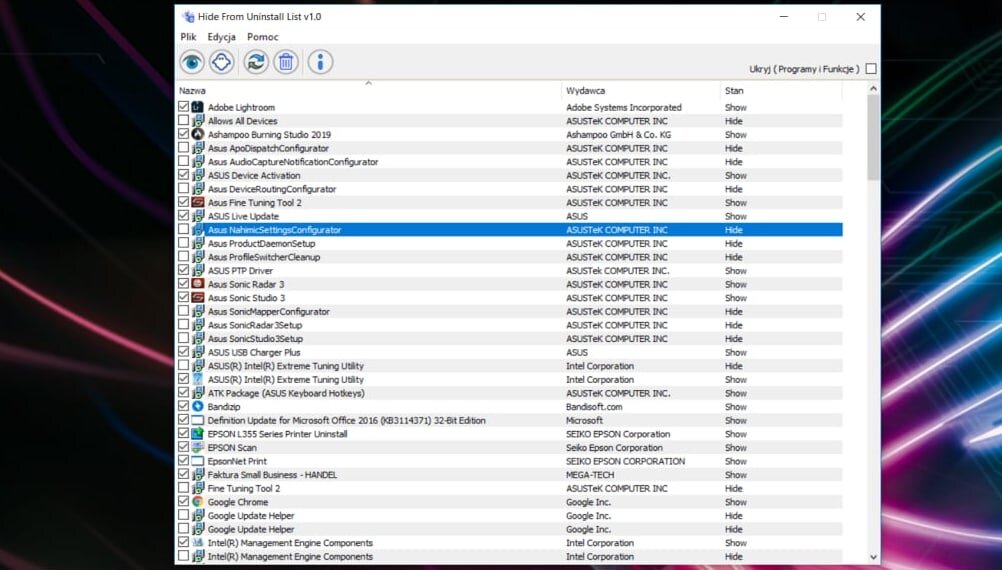Click the EpsonNet Print program icon
The image size is (1002, 570).
click(x=197, y=461)
